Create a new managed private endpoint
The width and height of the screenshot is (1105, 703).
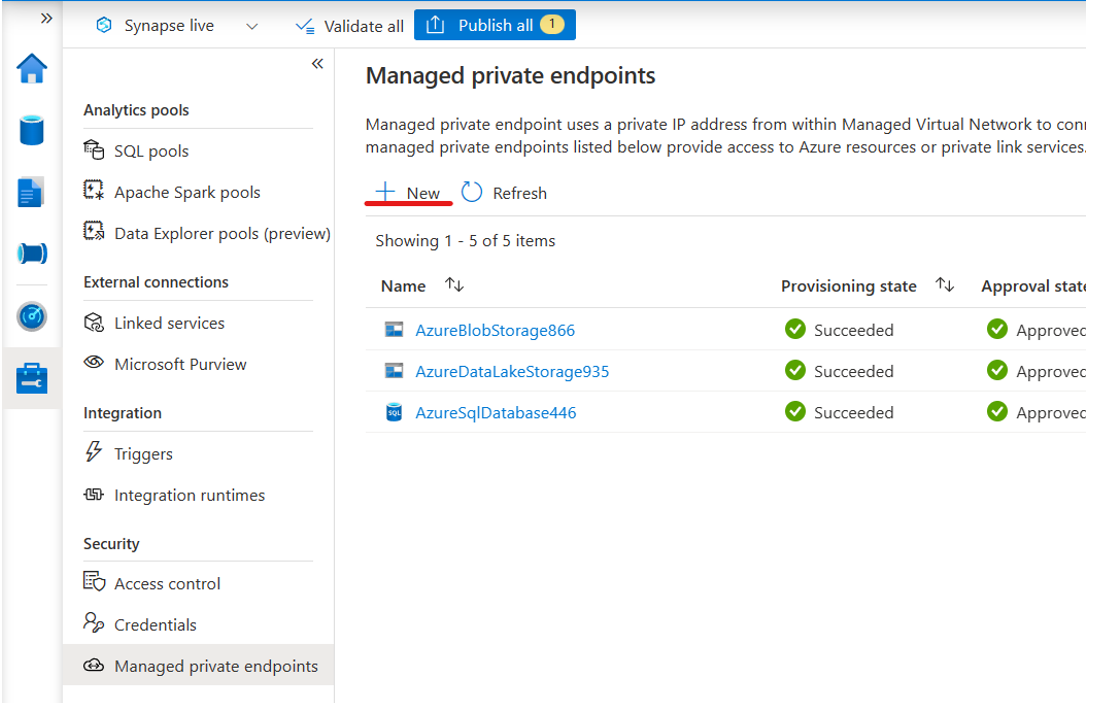(408, 192)
